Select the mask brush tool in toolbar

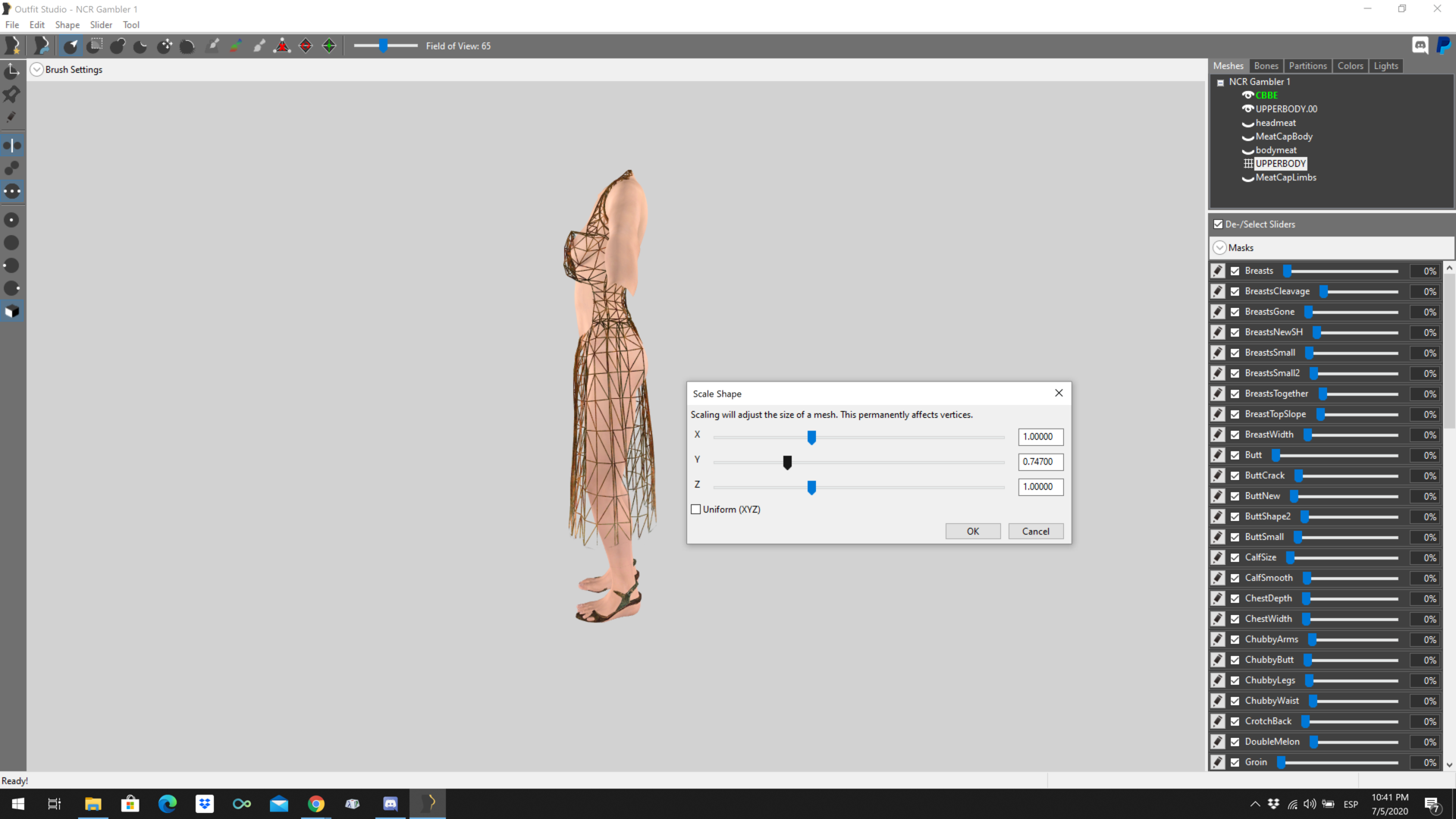tap(94, 45)
